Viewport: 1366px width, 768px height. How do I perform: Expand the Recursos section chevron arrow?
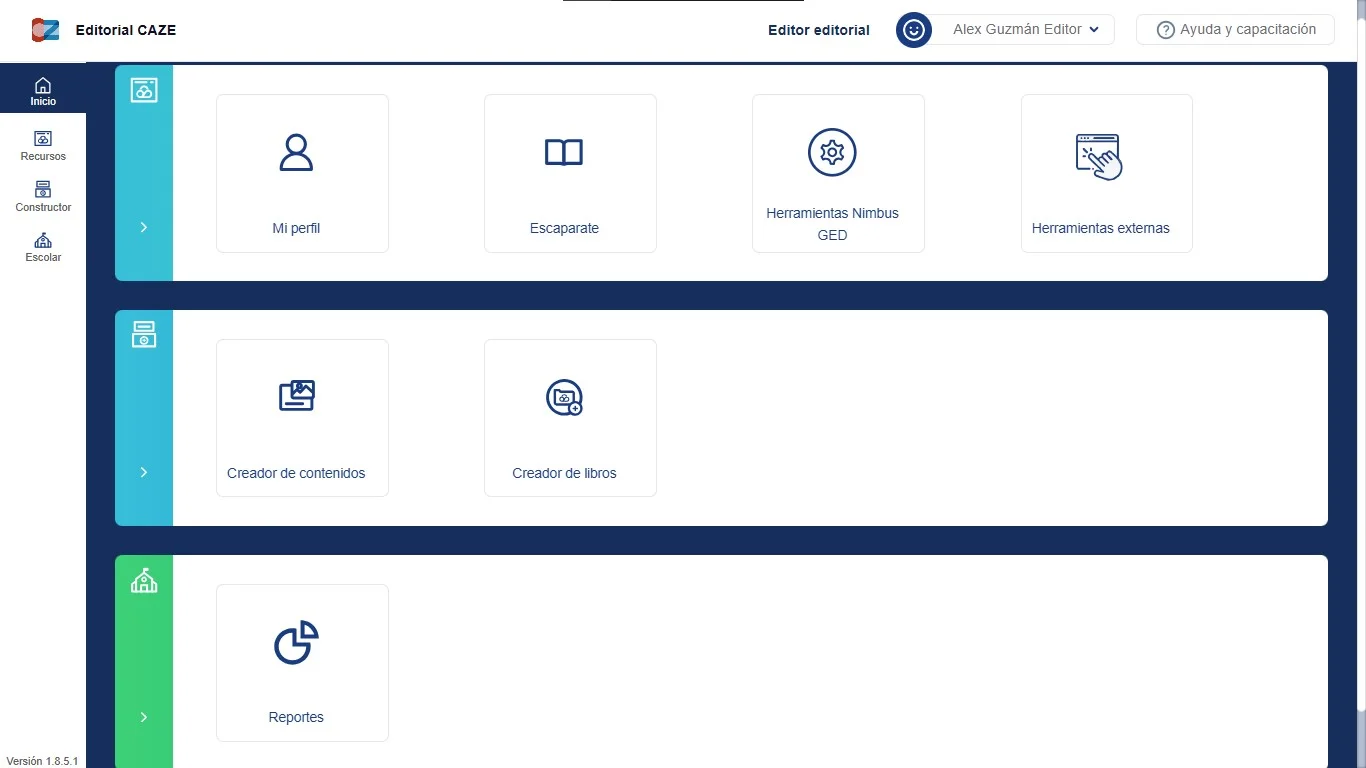[x=144, y=227]
